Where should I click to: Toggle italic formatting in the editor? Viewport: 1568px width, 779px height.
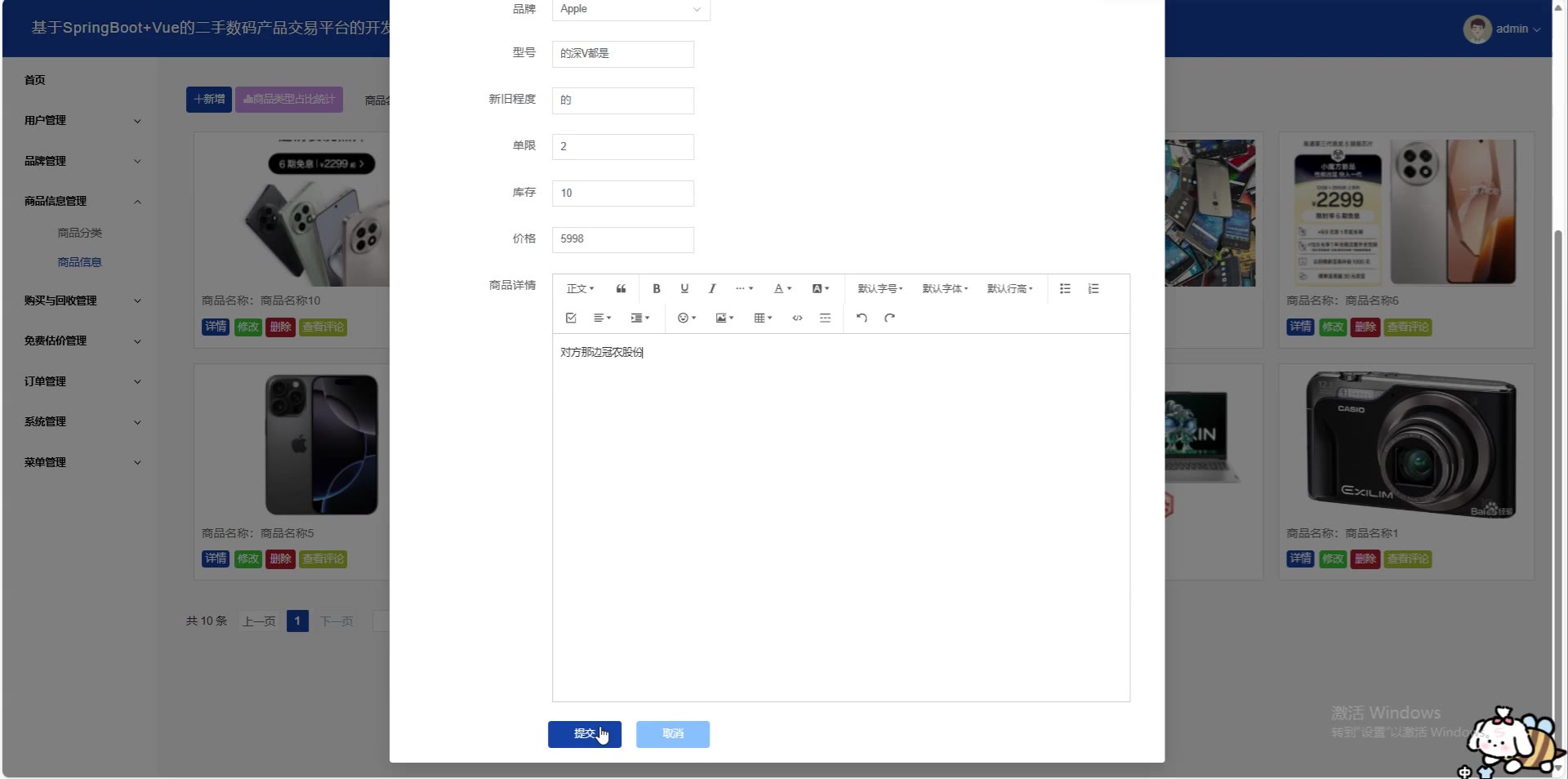point(712,289)
